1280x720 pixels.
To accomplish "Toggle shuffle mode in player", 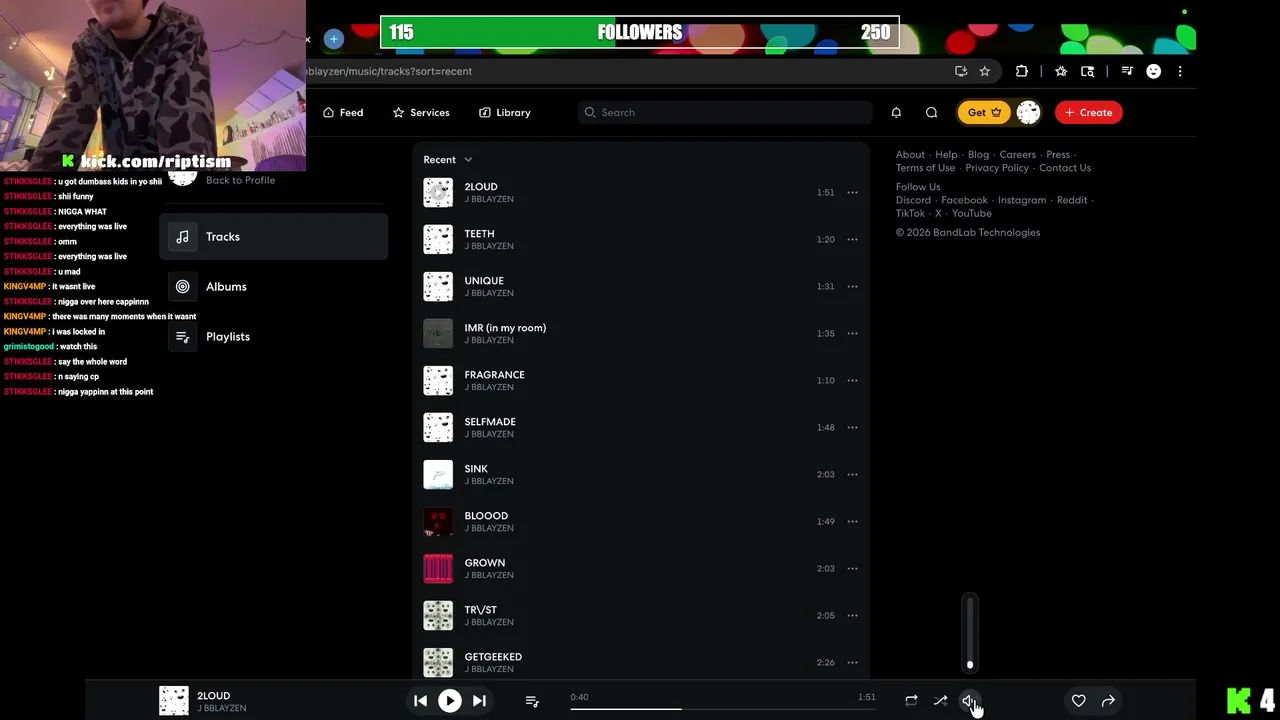I will (940, 701).
